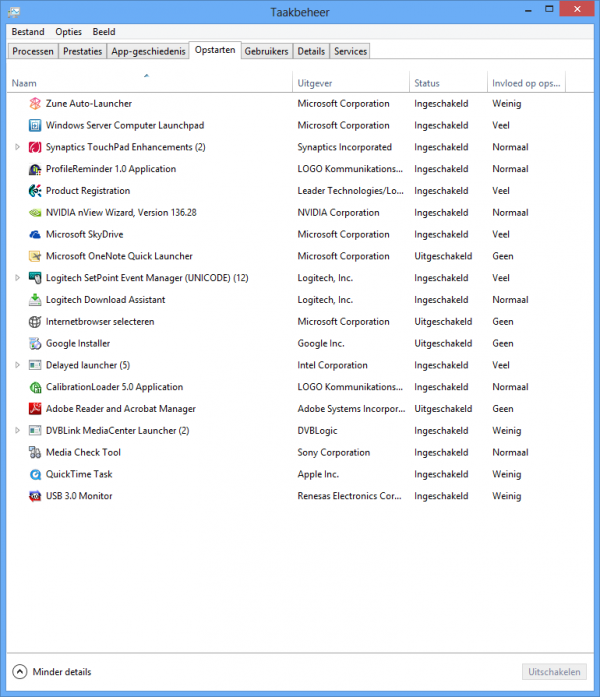
Task: Open the Bestand menu
Action: pyautogui.click(x=28, y=32)
